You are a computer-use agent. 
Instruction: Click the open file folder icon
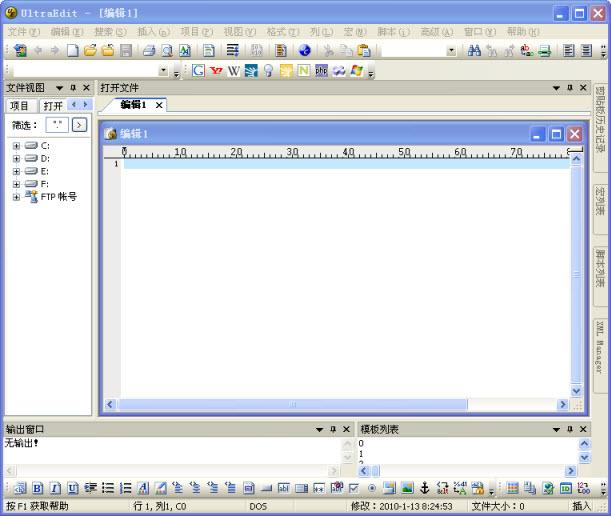click(x=90, y=51)
